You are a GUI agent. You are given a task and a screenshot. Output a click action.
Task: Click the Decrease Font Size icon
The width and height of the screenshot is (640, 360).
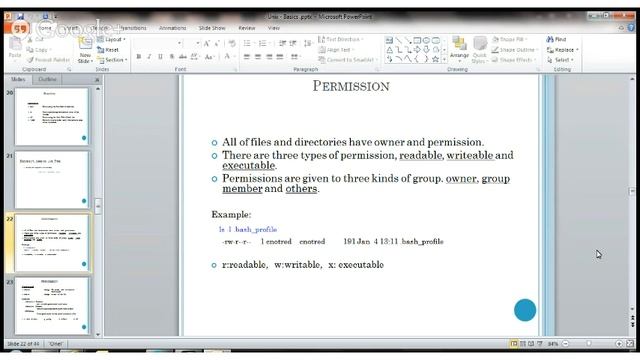[x=217, y=43]
